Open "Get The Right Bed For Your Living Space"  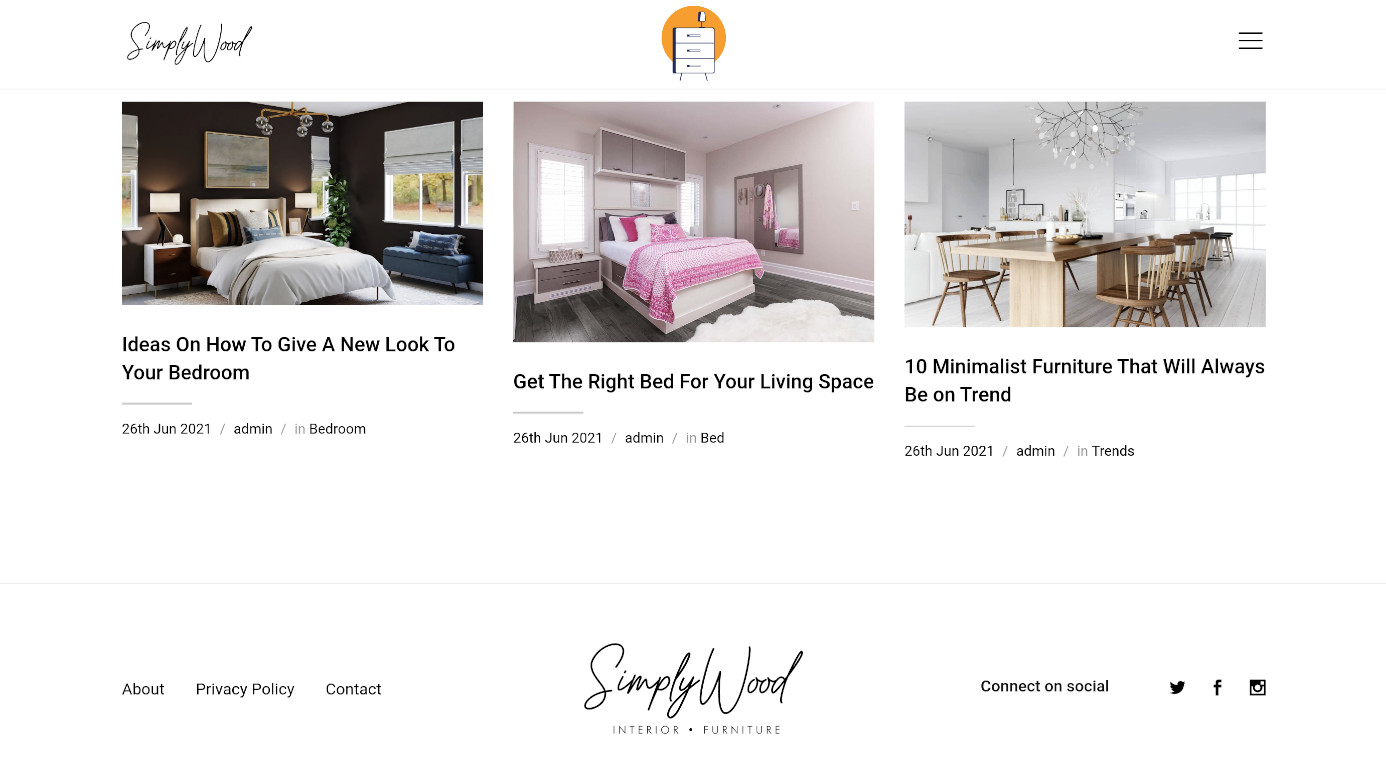tap(693, 382)
